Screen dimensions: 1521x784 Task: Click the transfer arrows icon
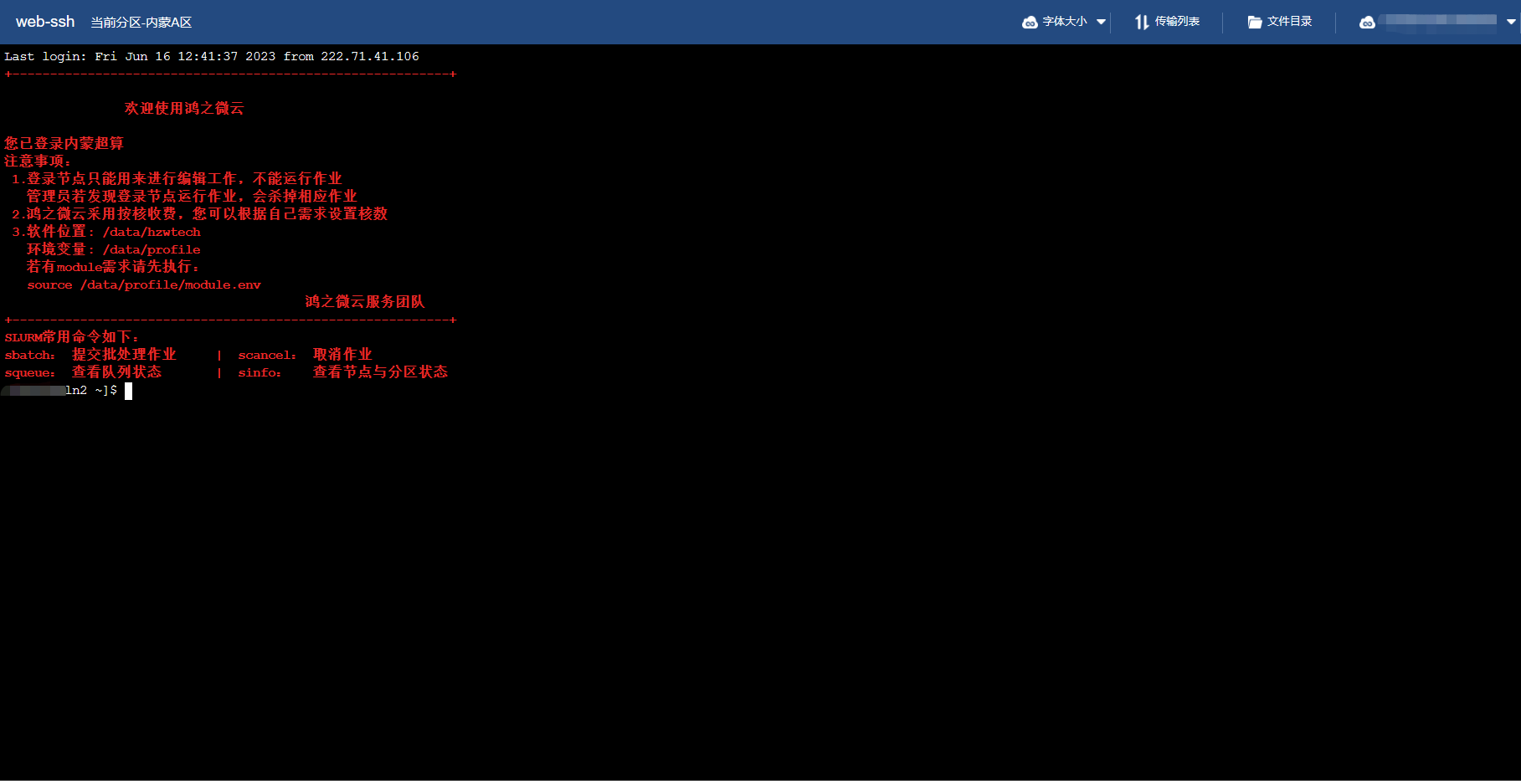click(1142, 23)
